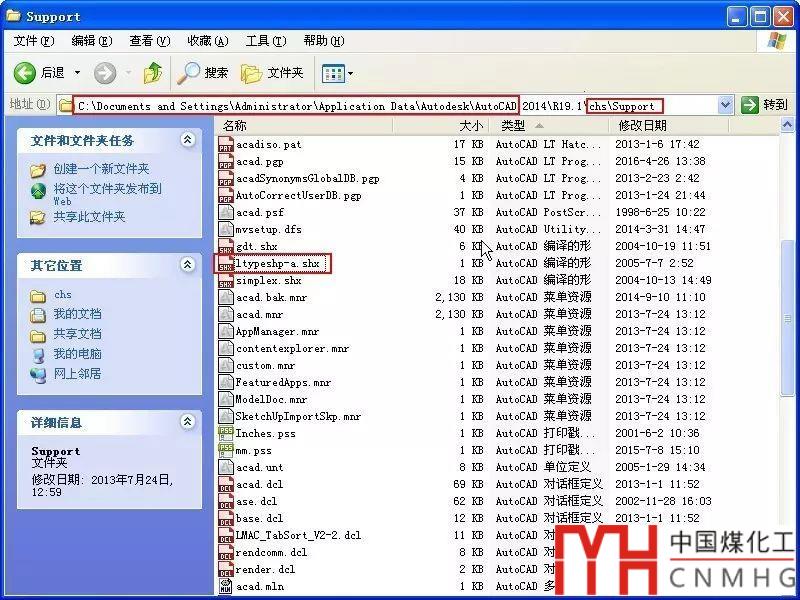
Task: Collapse the 其它位置 panel
Action: pos(187,265)
